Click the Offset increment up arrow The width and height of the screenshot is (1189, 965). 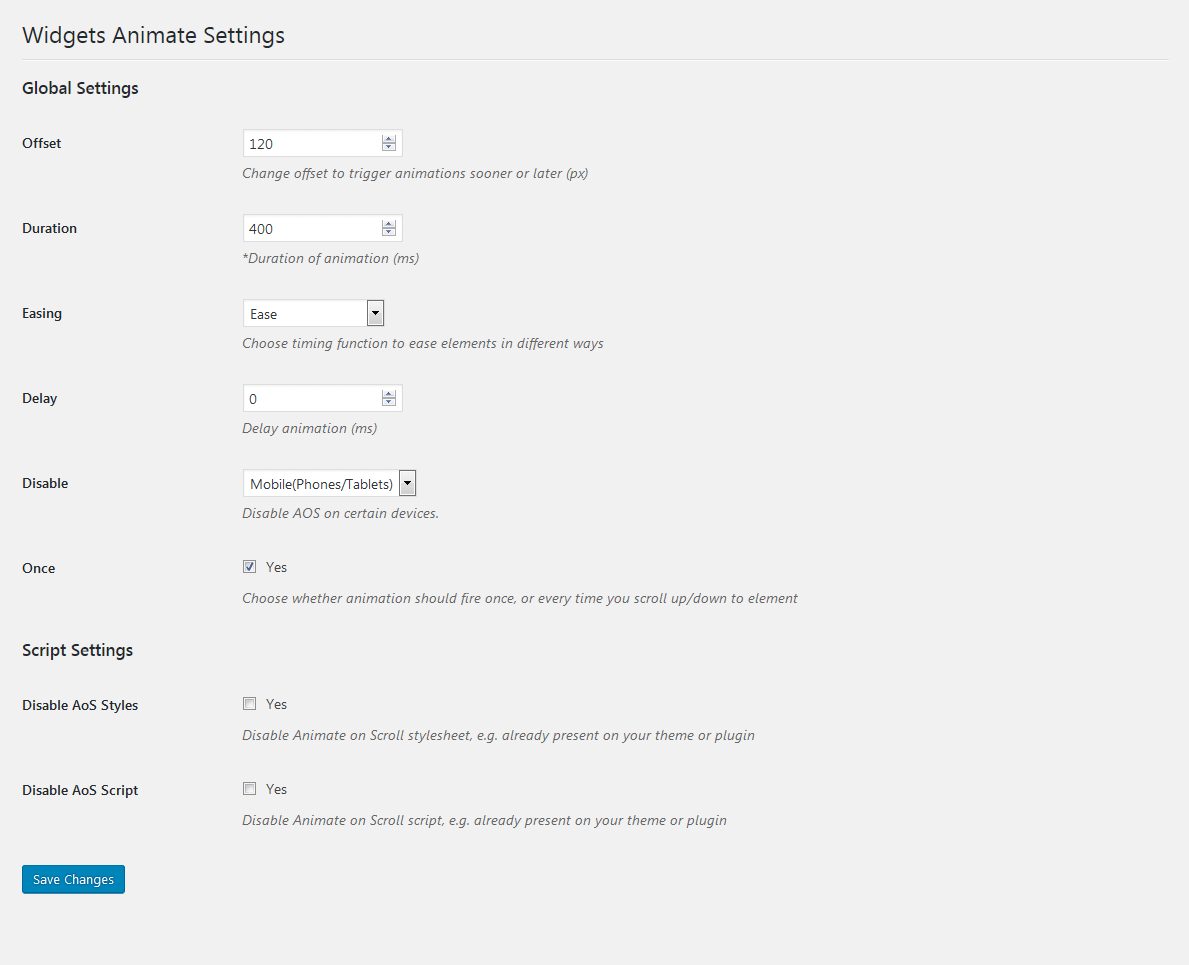pos(389,139)
